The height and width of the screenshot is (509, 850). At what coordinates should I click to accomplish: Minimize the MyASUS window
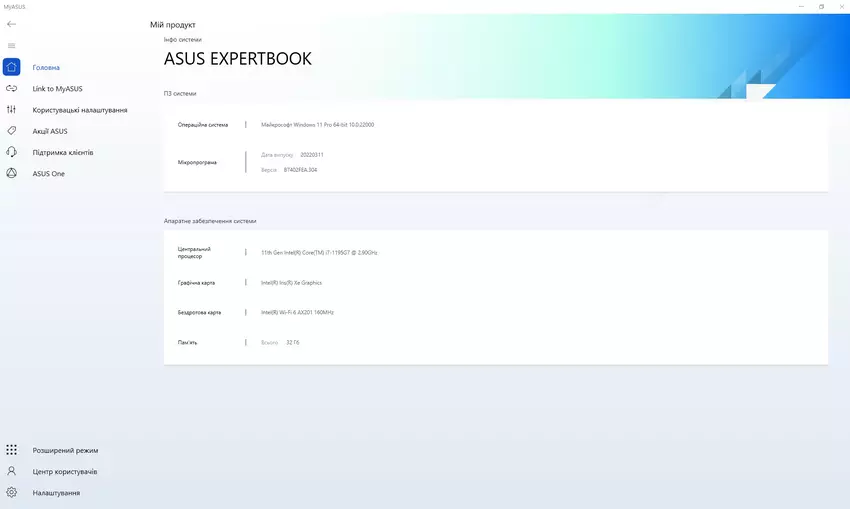click(801, 6)
